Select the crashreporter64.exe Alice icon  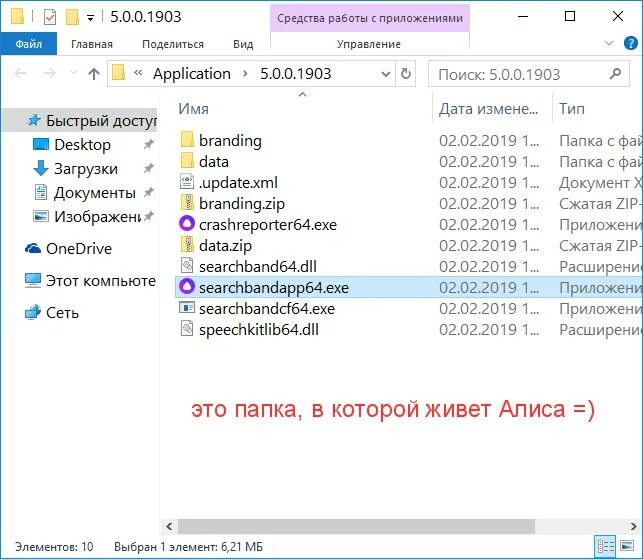coord(187,224)
